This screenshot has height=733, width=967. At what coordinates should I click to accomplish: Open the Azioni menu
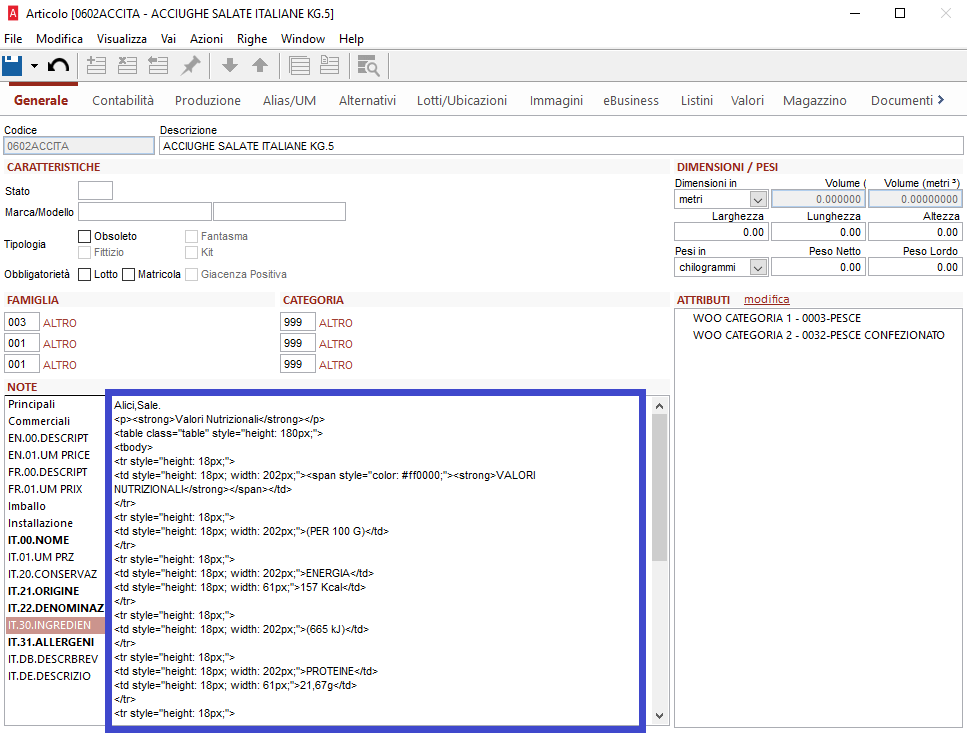click(x=206, y=39)
